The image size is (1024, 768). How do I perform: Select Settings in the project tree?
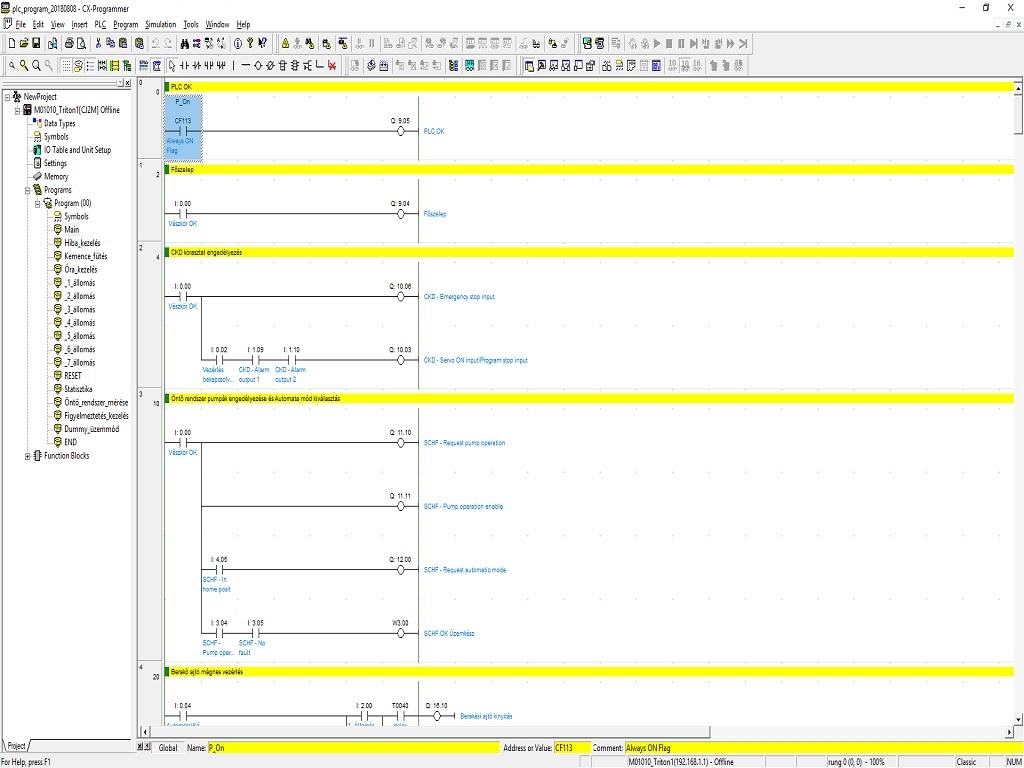tap(56, 163)
